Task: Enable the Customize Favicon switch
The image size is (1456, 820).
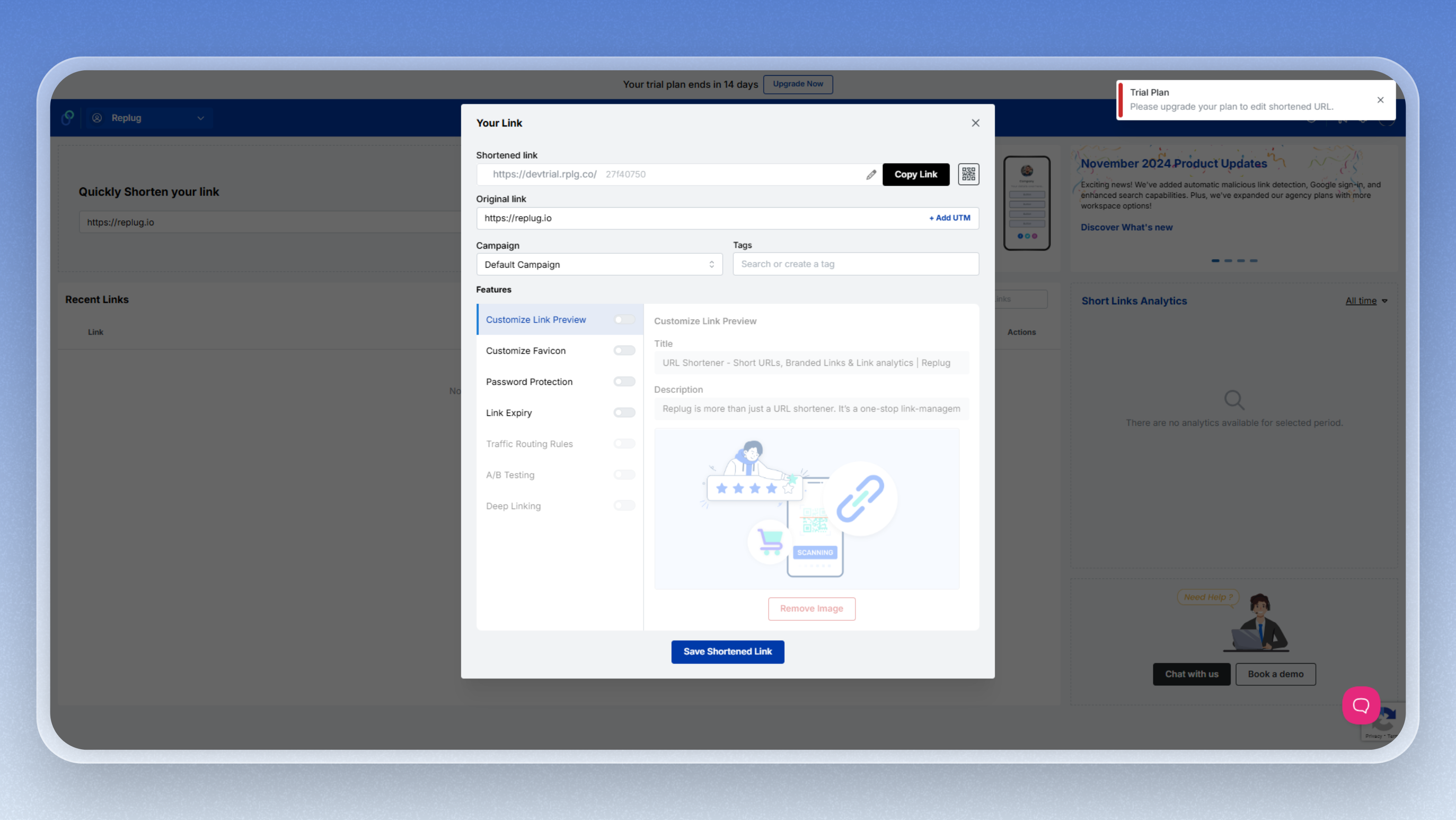Action: [624, 351]
